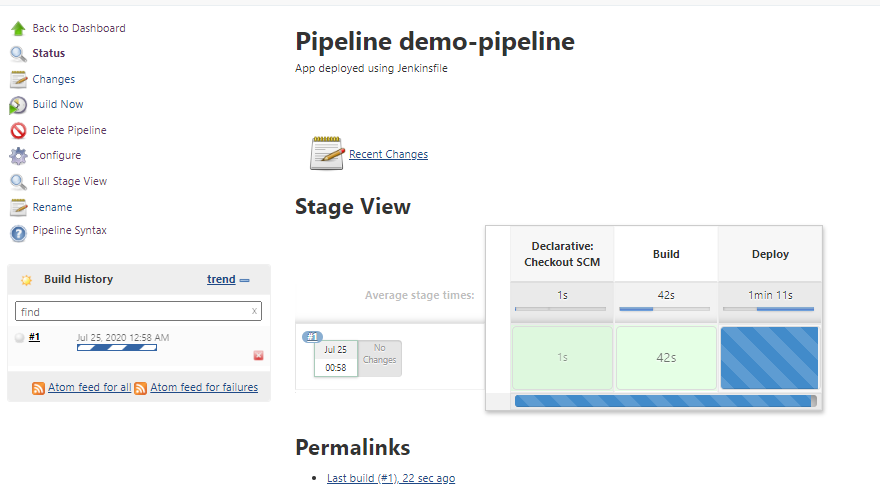Screen dimensions: 880x496
Task: Click the Configure gear icon
Action: click(x=18, y=156)
